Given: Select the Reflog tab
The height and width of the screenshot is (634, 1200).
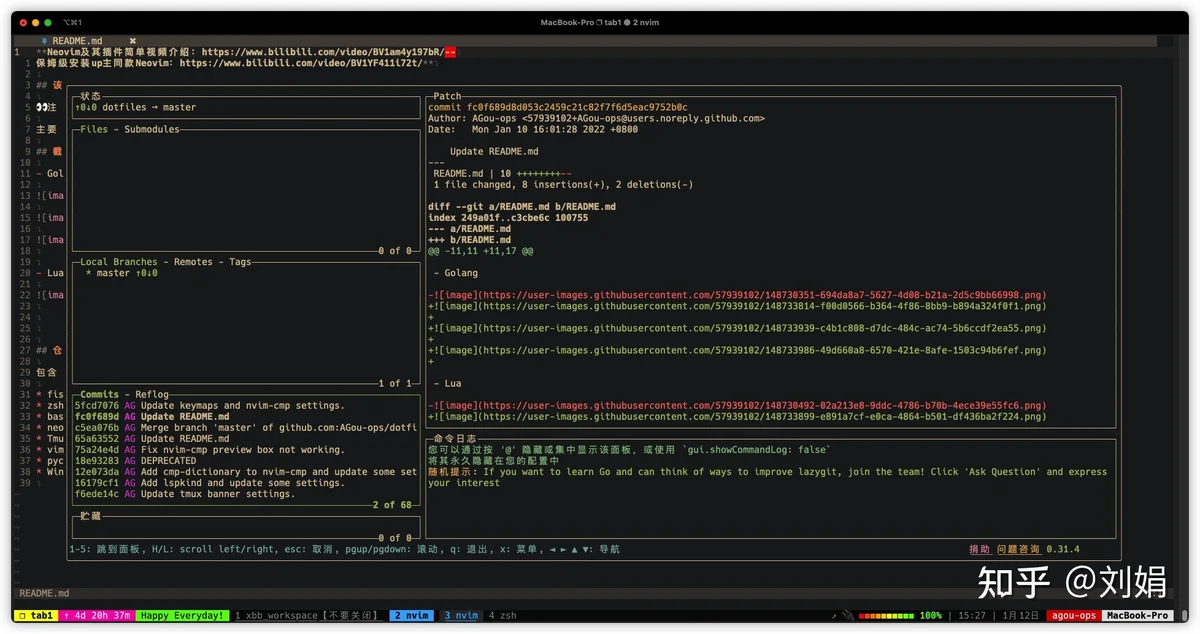Looking at the screenshot, I should (x=153, y=395).
